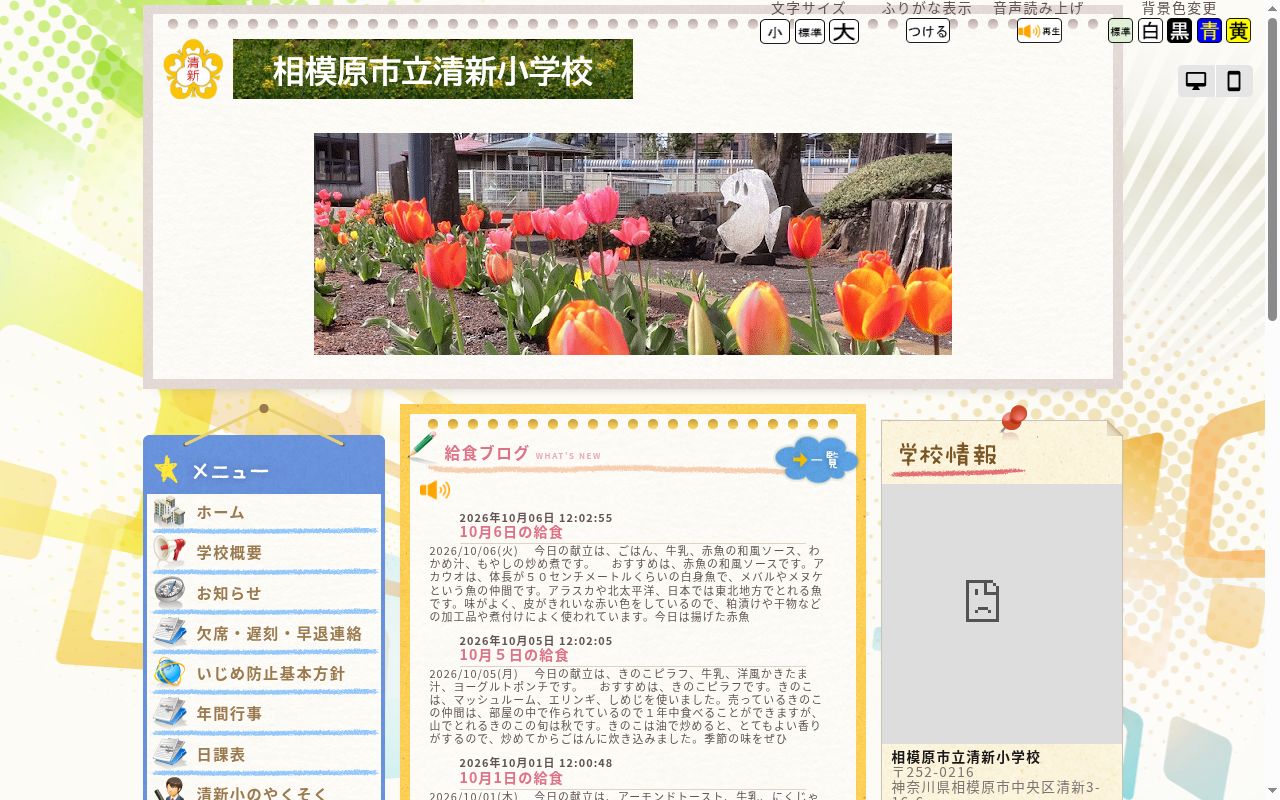Open いじめ防止基本方針 menu item
Image resolution: width=1280 pixels, height=800 pixels.
264,674
